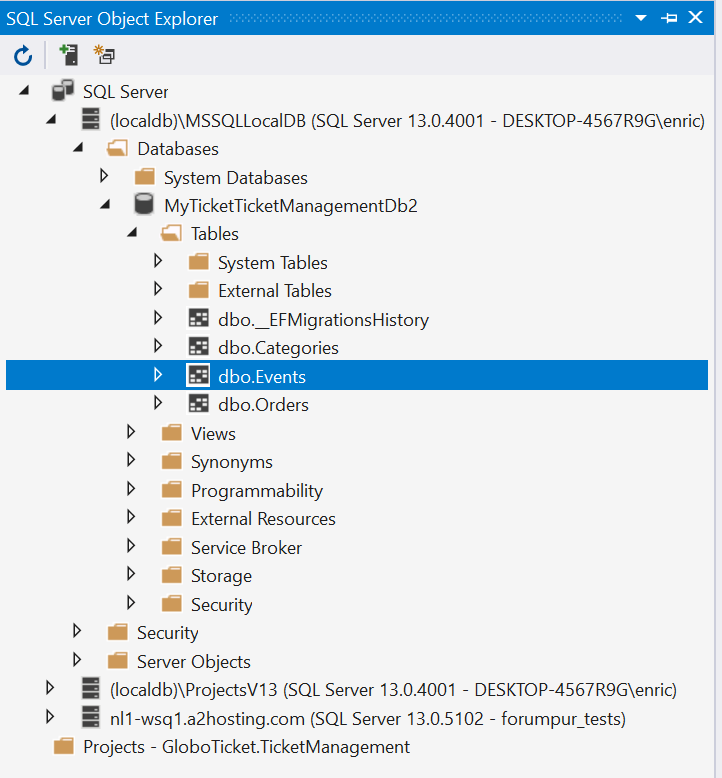Close the SQL Server Object Explorer panel
The width and height of the screenshot is (722, 778).
point(695,17)
